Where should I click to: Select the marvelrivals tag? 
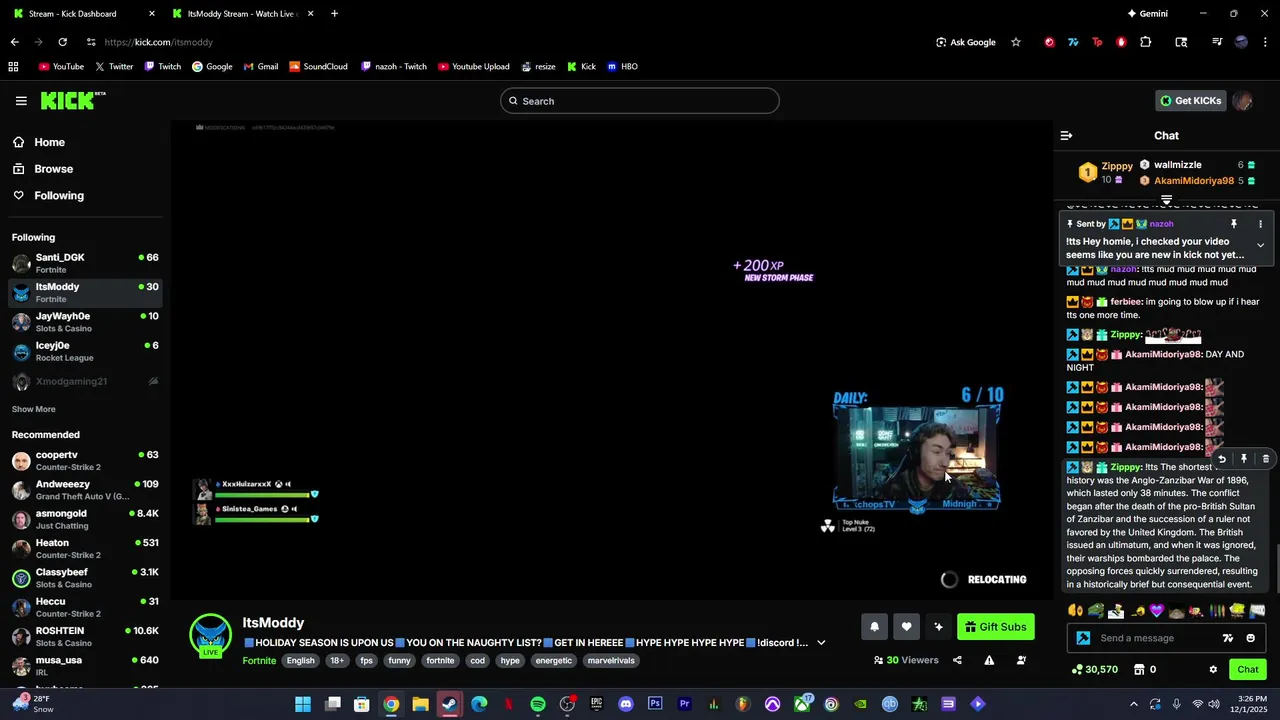[x=611, y=661]
